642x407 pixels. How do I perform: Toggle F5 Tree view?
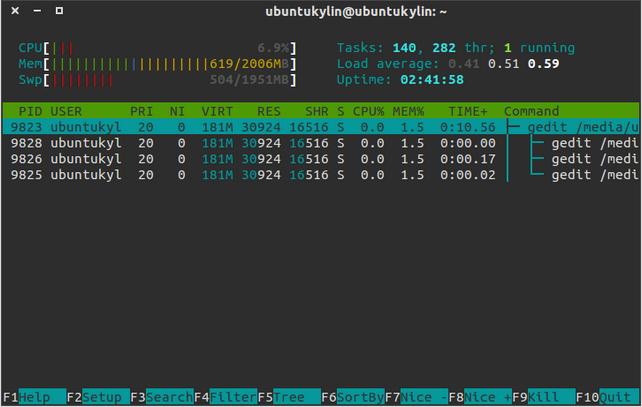coord(289,397)
